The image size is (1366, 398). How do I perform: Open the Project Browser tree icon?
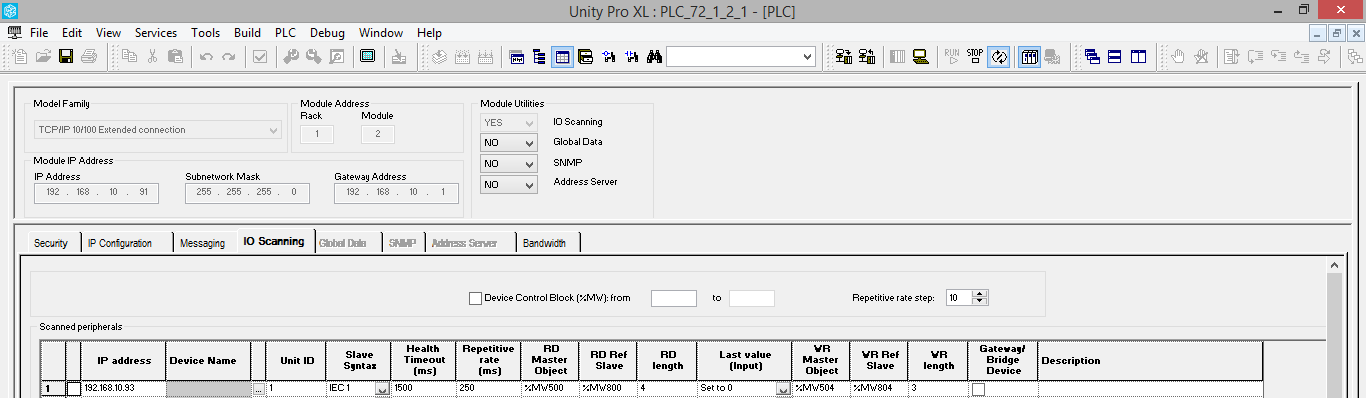point(540,57)
